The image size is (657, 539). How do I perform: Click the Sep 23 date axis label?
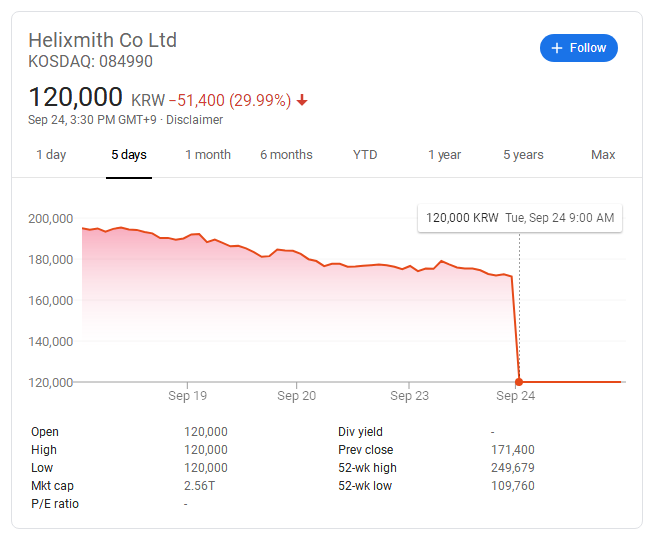coord(409,396)
